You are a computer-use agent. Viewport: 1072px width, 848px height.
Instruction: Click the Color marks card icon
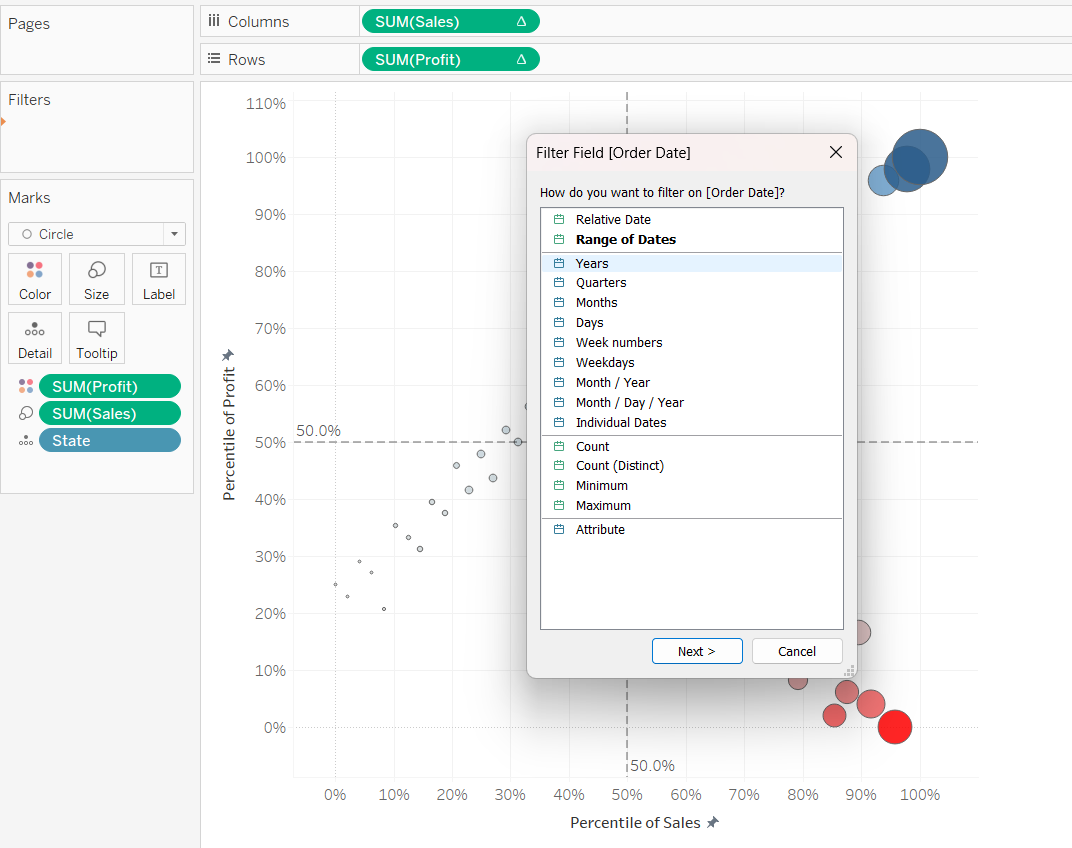[35, 279]
